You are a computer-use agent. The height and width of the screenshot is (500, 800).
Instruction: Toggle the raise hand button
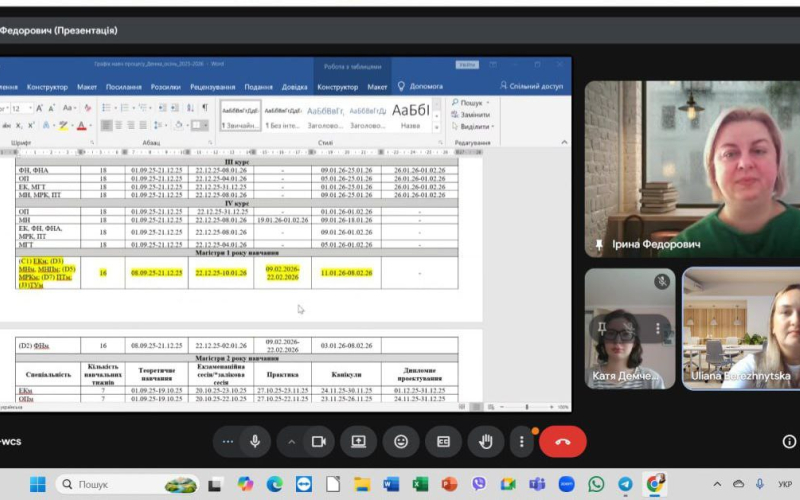(x=487, y=441)
